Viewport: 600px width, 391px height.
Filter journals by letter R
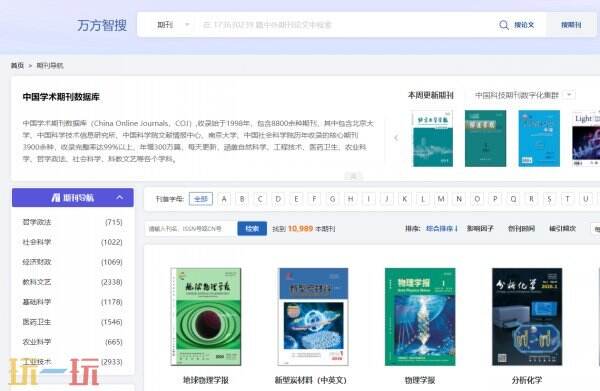[x=532, y=199]
